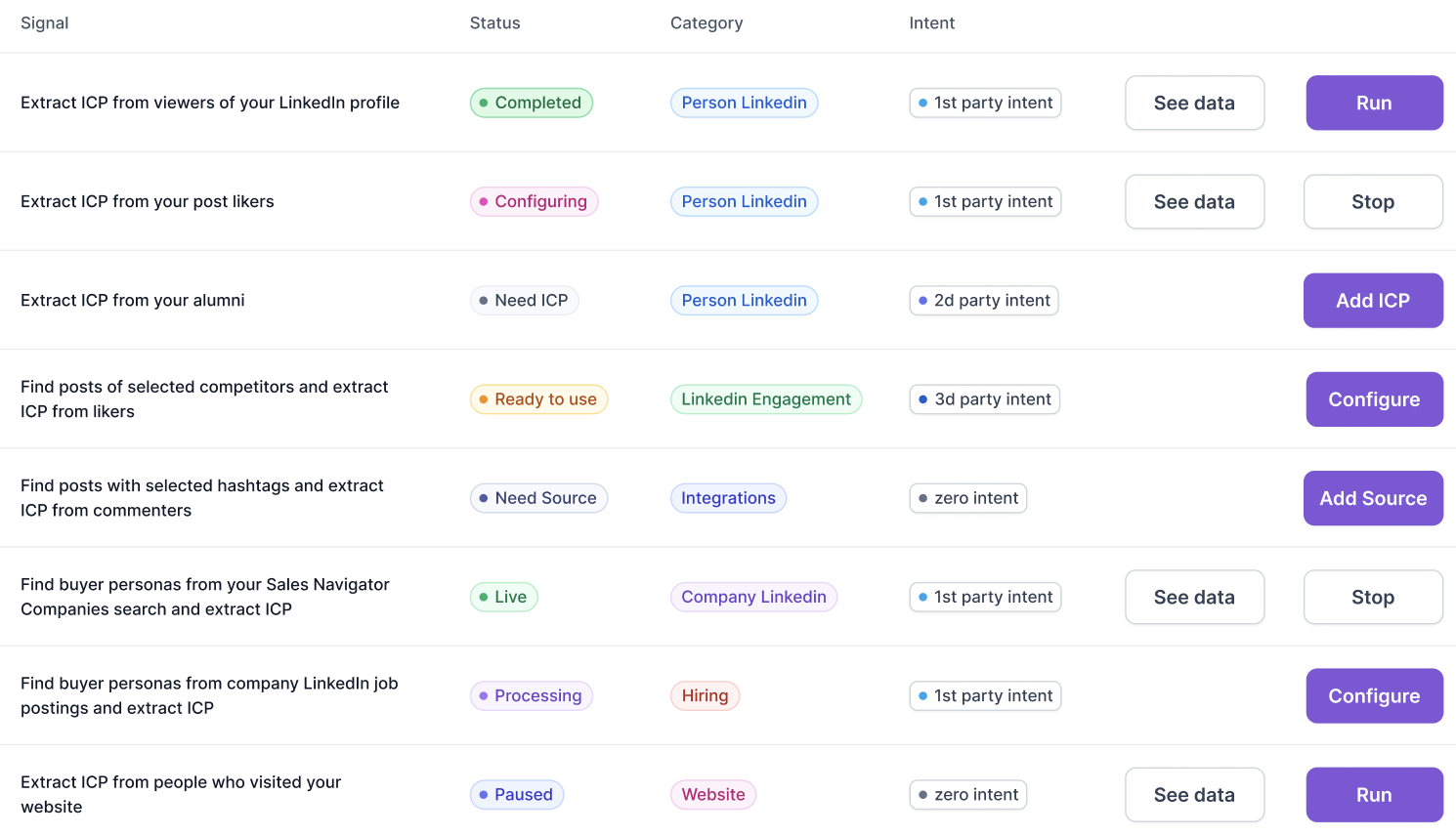1456x836 pixels.
Task: Run the LinkedIn profile viewers ICP extraction
Action: [x=1374, y=103]
